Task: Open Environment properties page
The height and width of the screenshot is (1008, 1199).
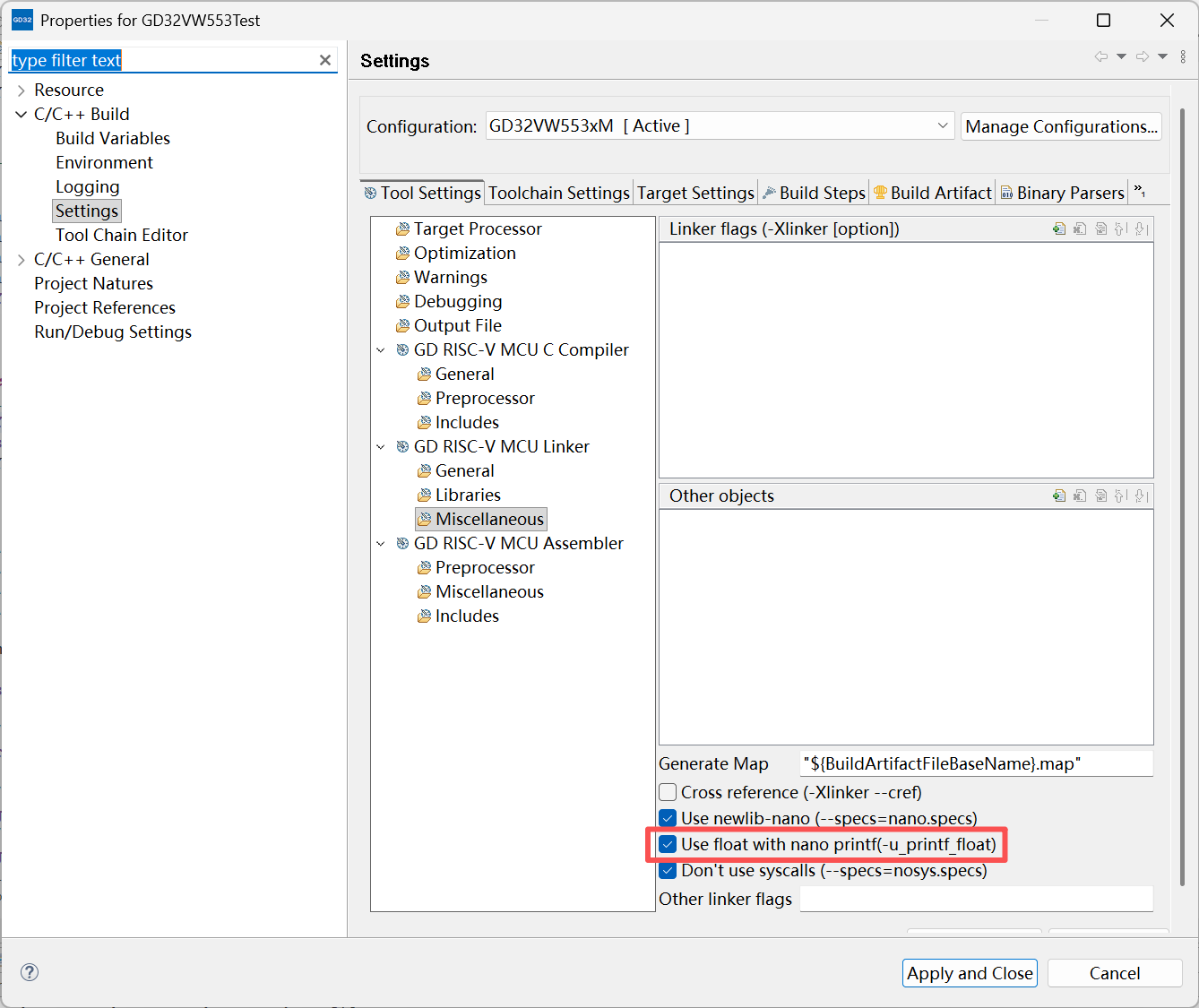Action: coord(104,162)
